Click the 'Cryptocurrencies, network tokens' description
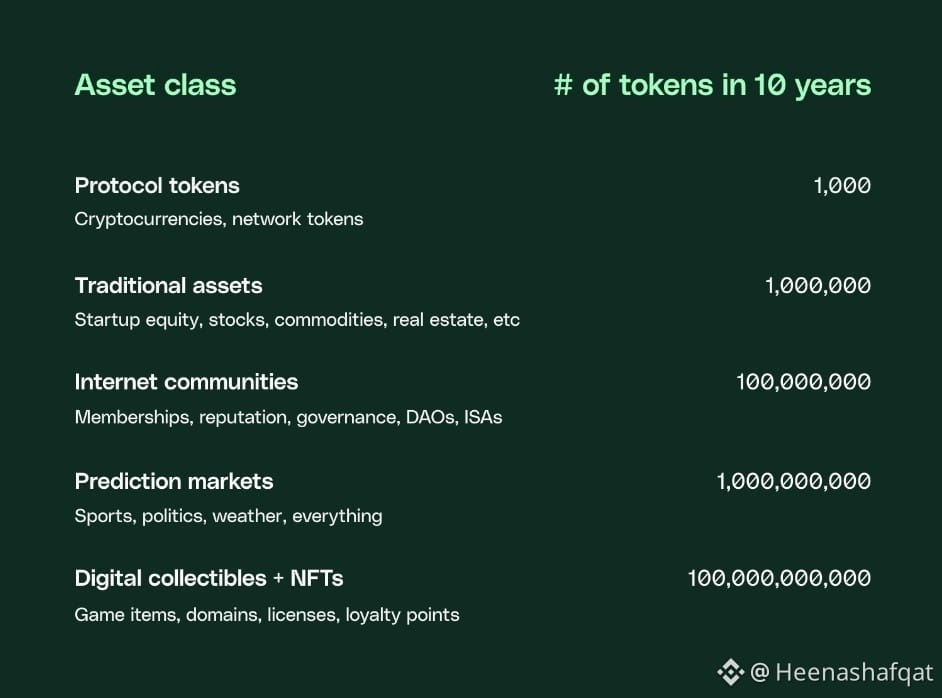The height and width of the screenshot is (698, 942). click(x=219, y=219)
